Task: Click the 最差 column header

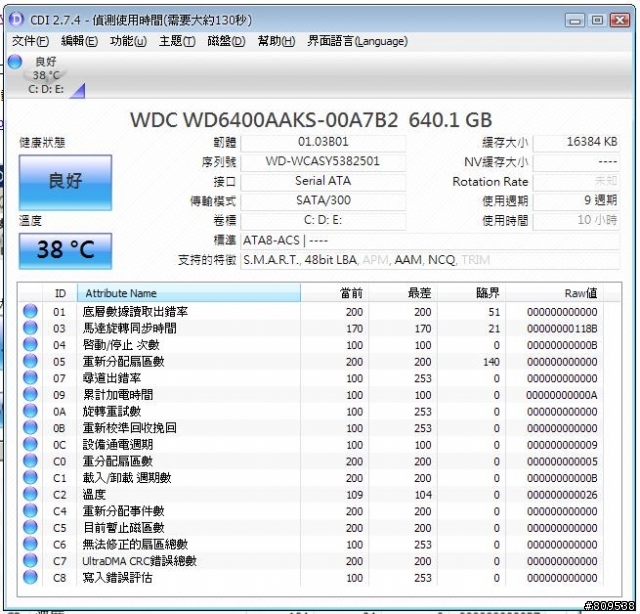Action: [x=403, y=293]
